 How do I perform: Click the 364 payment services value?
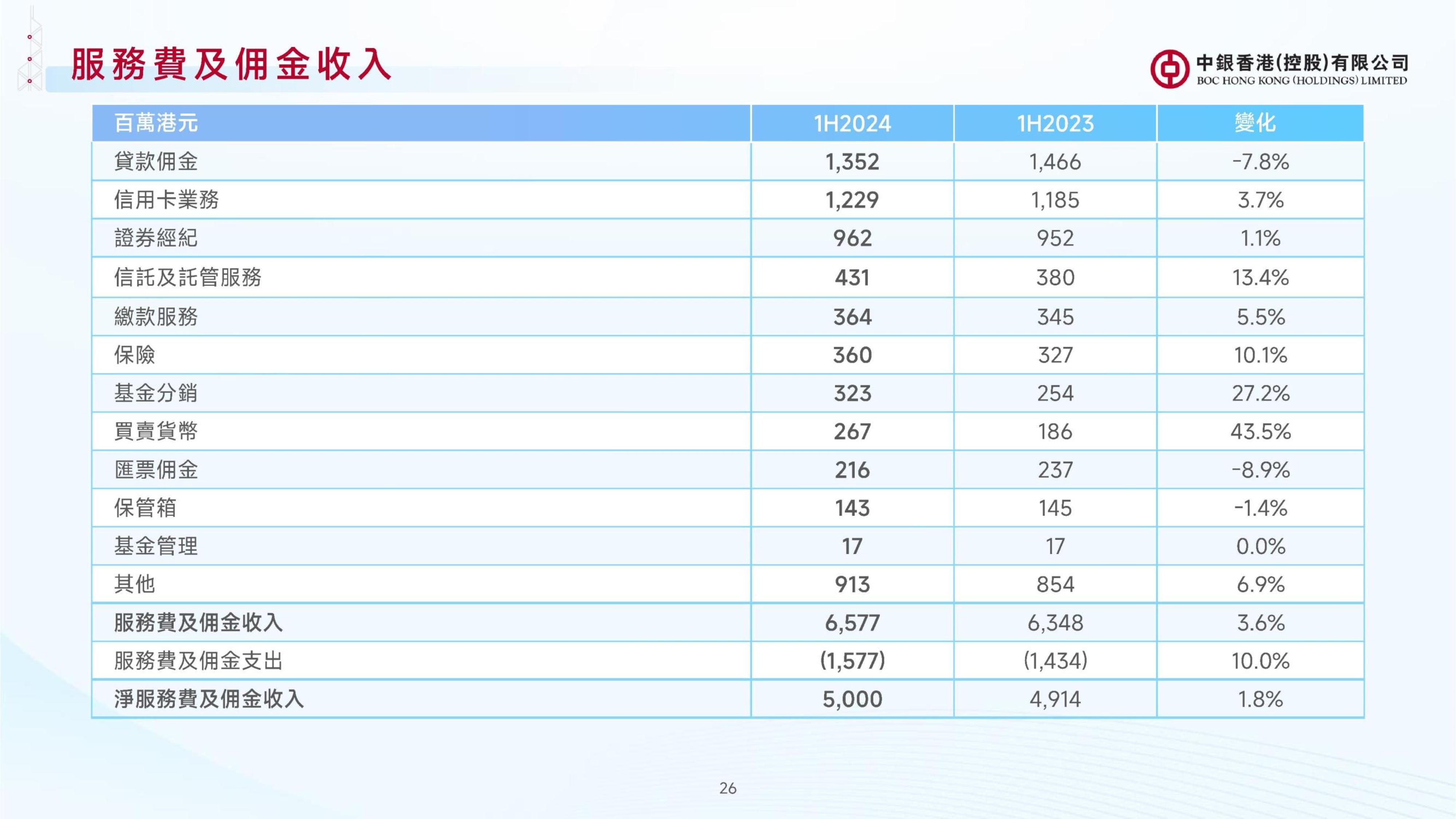click(x=852, y=317)
